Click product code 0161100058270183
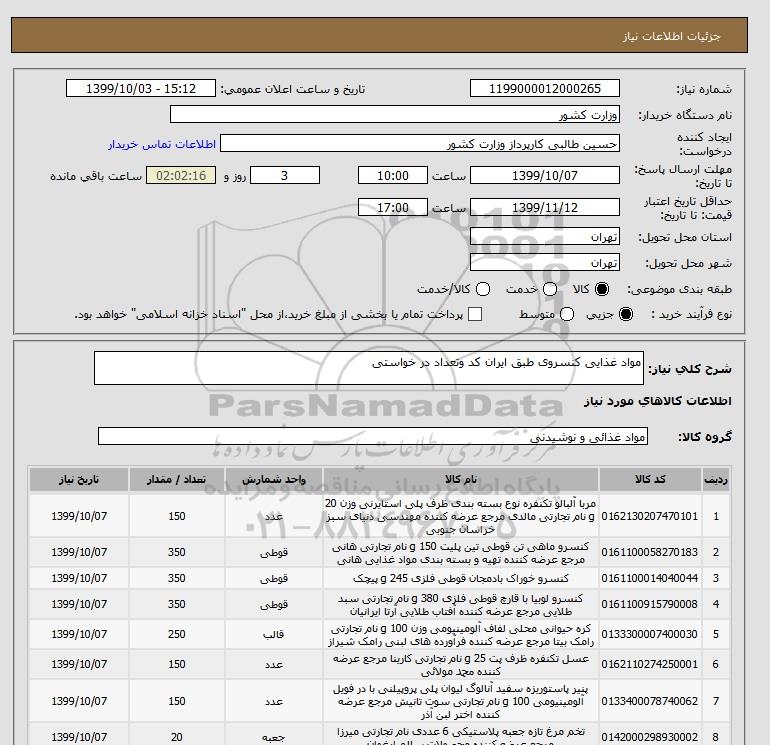The image size is (770, 745). pyautogui.click(x=650, y=552)
